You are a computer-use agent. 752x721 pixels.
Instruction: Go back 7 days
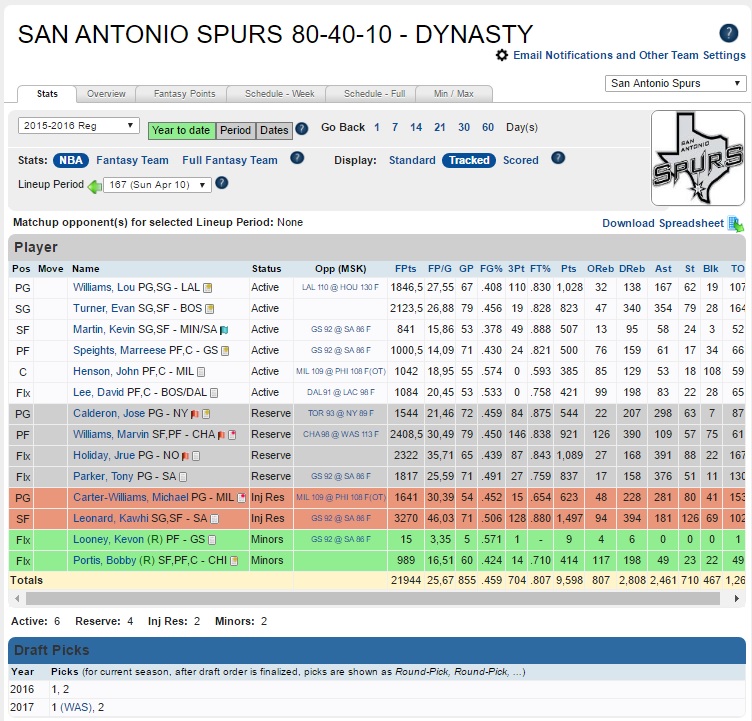click(x=395, y=128)
